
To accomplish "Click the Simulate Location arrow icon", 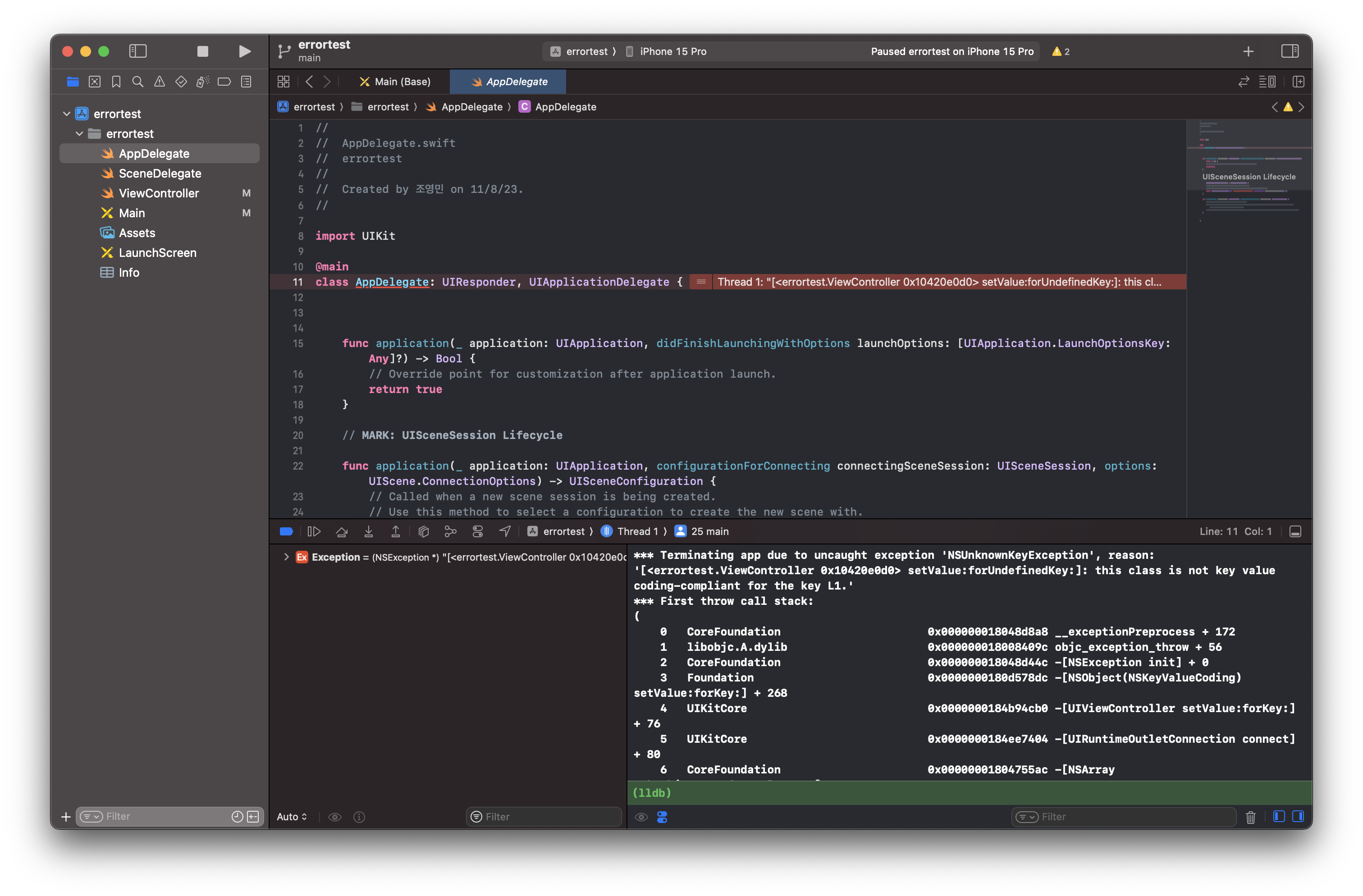I will tap(504, 531).
